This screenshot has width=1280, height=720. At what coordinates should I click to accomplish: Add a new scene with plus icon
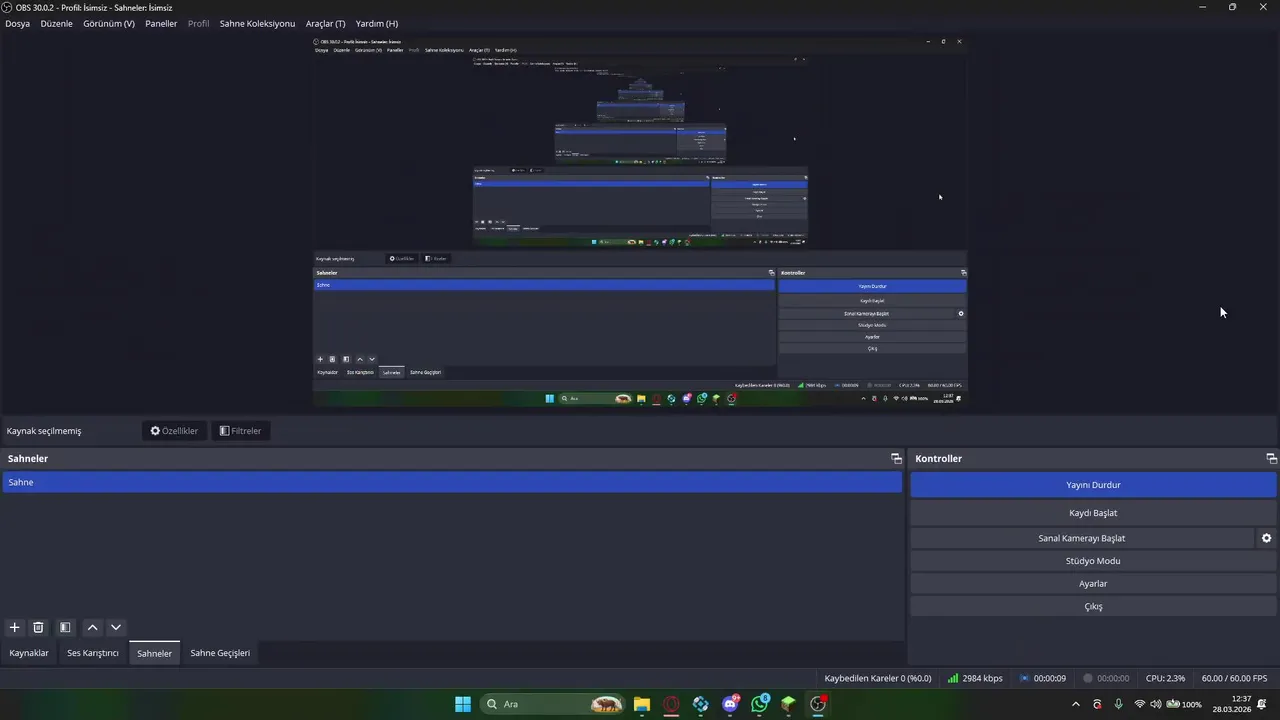click(14, 627)
